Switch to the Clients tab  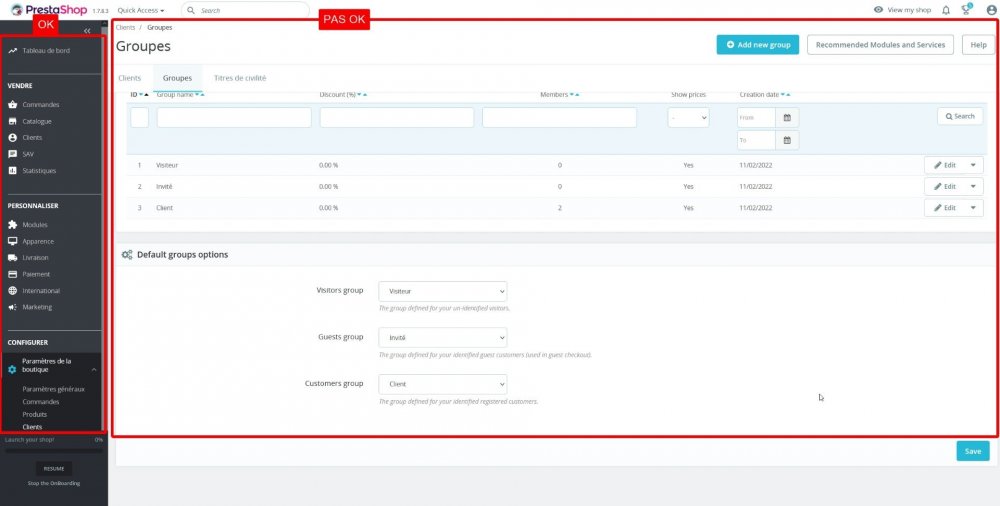tap(130, 78)
